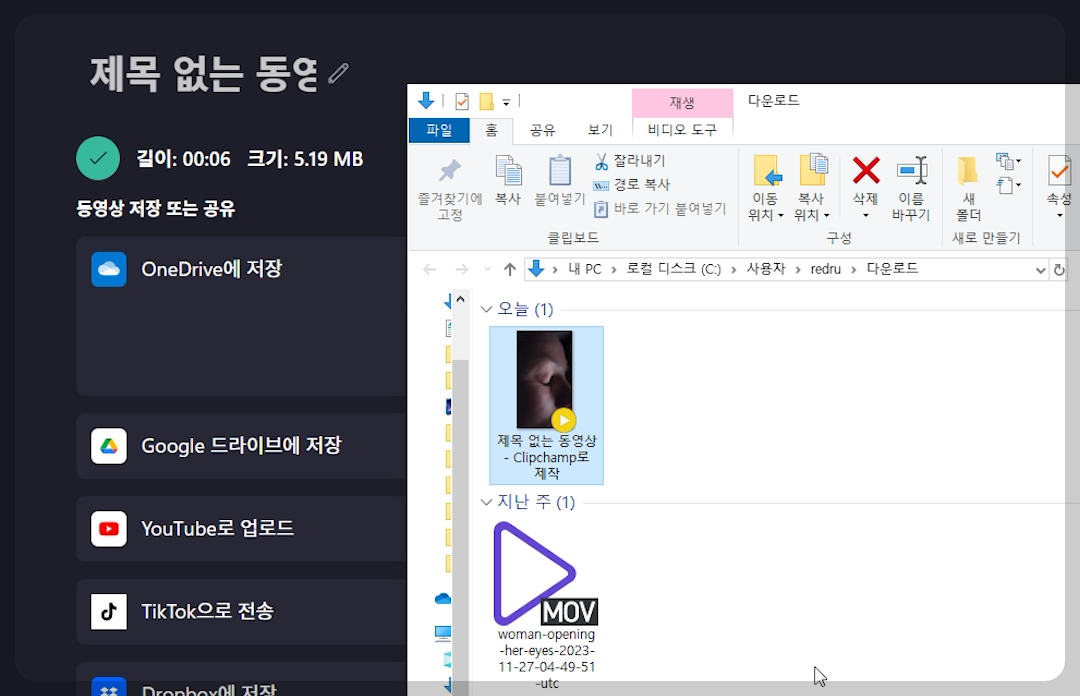
Task: Switch to the 공유 ribbon tab
Action: click(543, 130)
